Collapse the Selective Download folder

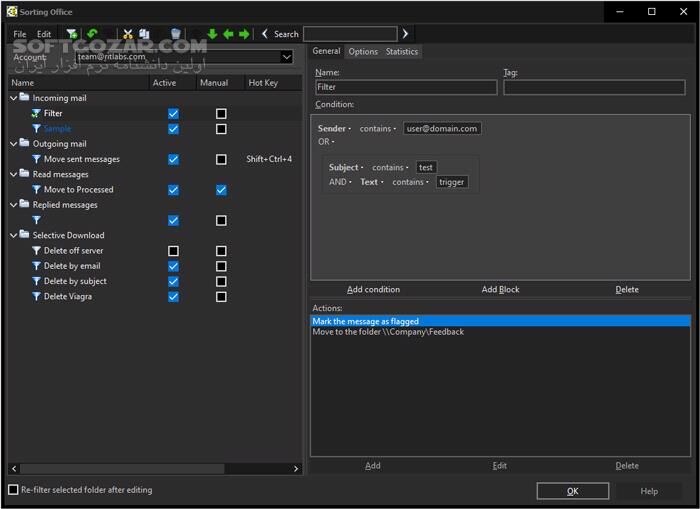tap(14, 235)
